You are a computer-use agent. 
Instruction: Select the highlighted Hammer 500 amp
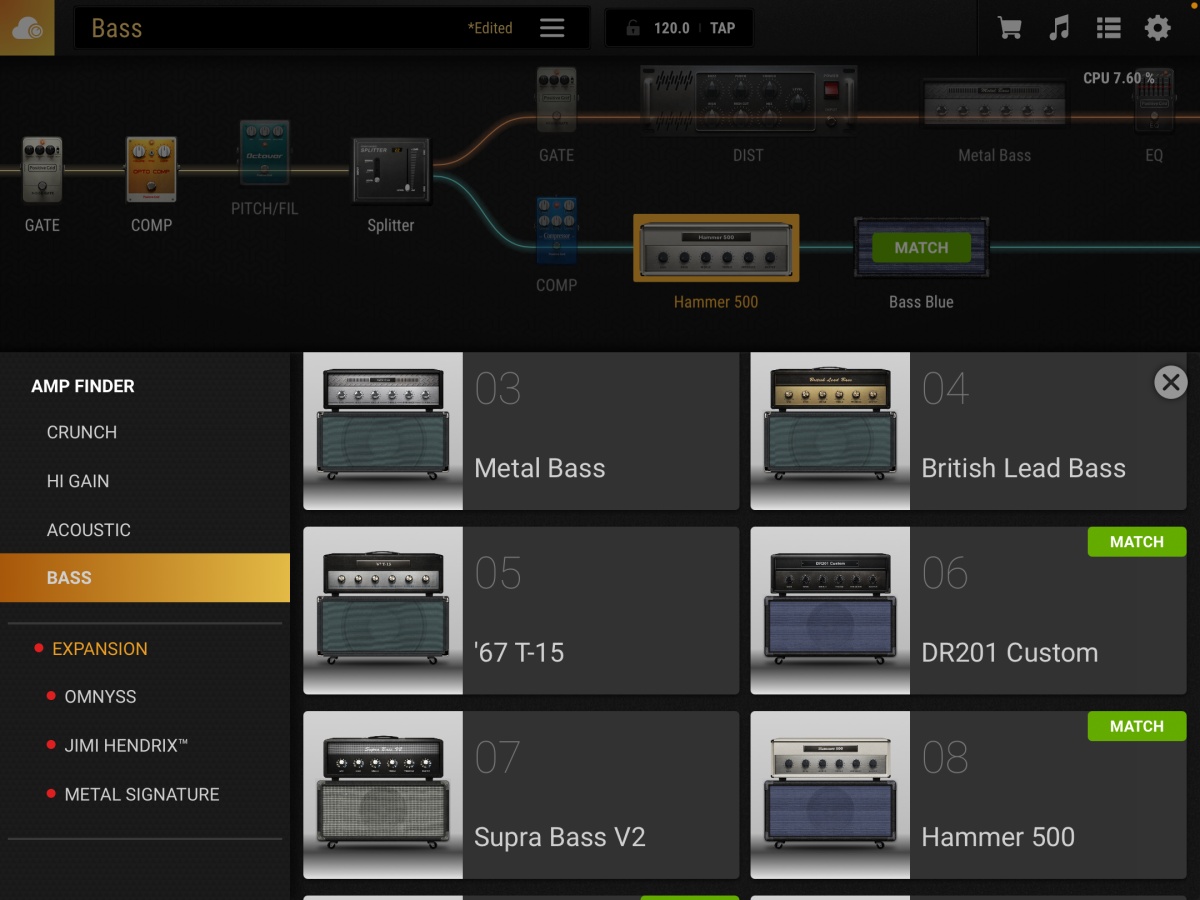pos(716,248)
